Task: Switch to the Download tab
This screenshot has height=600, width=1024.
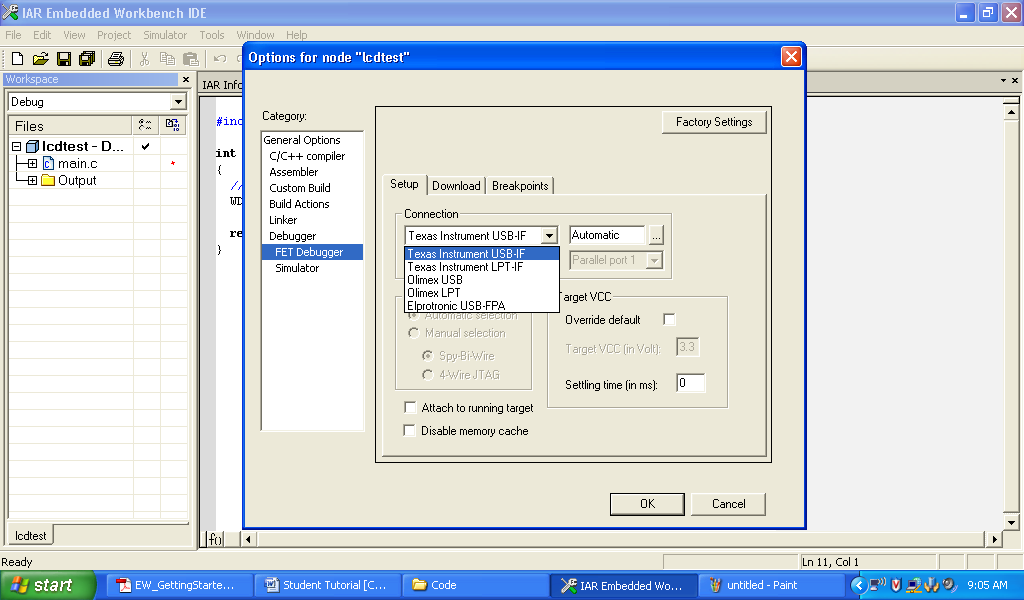Action: (x=456, y=186)
